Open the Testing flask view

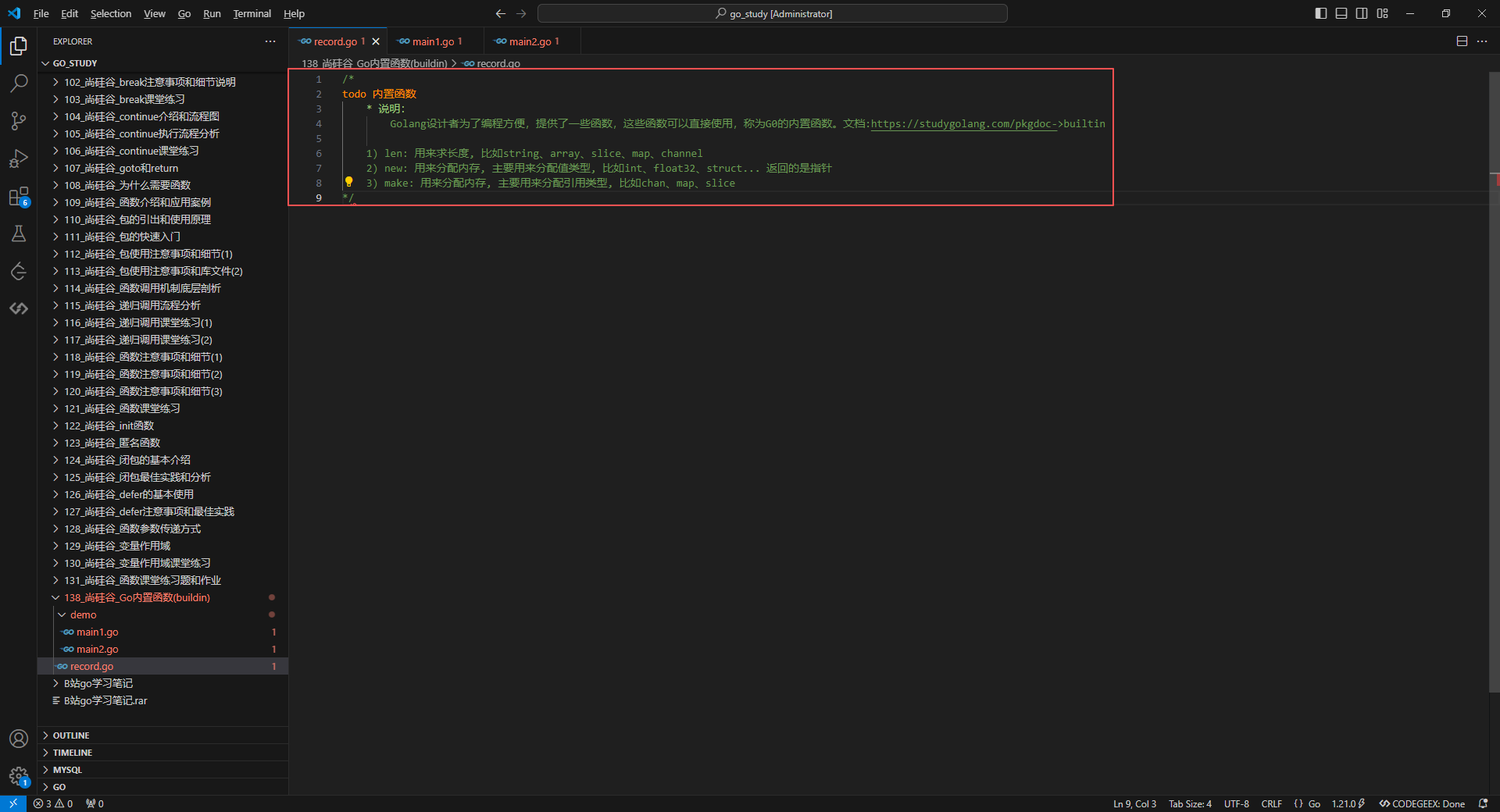(19, 233)
